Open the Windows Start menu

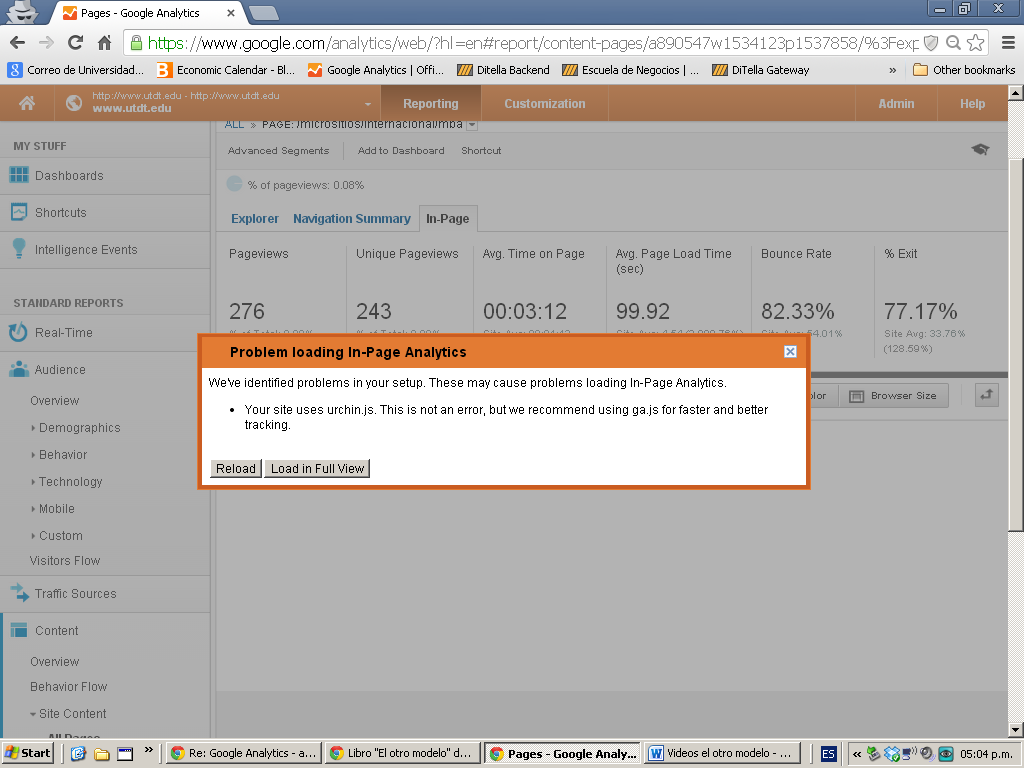pyautogui.click(x=27, y=753)
